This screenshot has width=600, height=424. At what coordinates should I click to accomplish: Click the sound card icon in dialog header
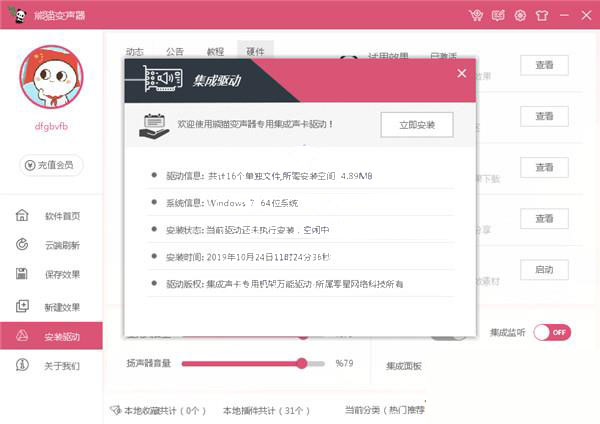[163, 78]
